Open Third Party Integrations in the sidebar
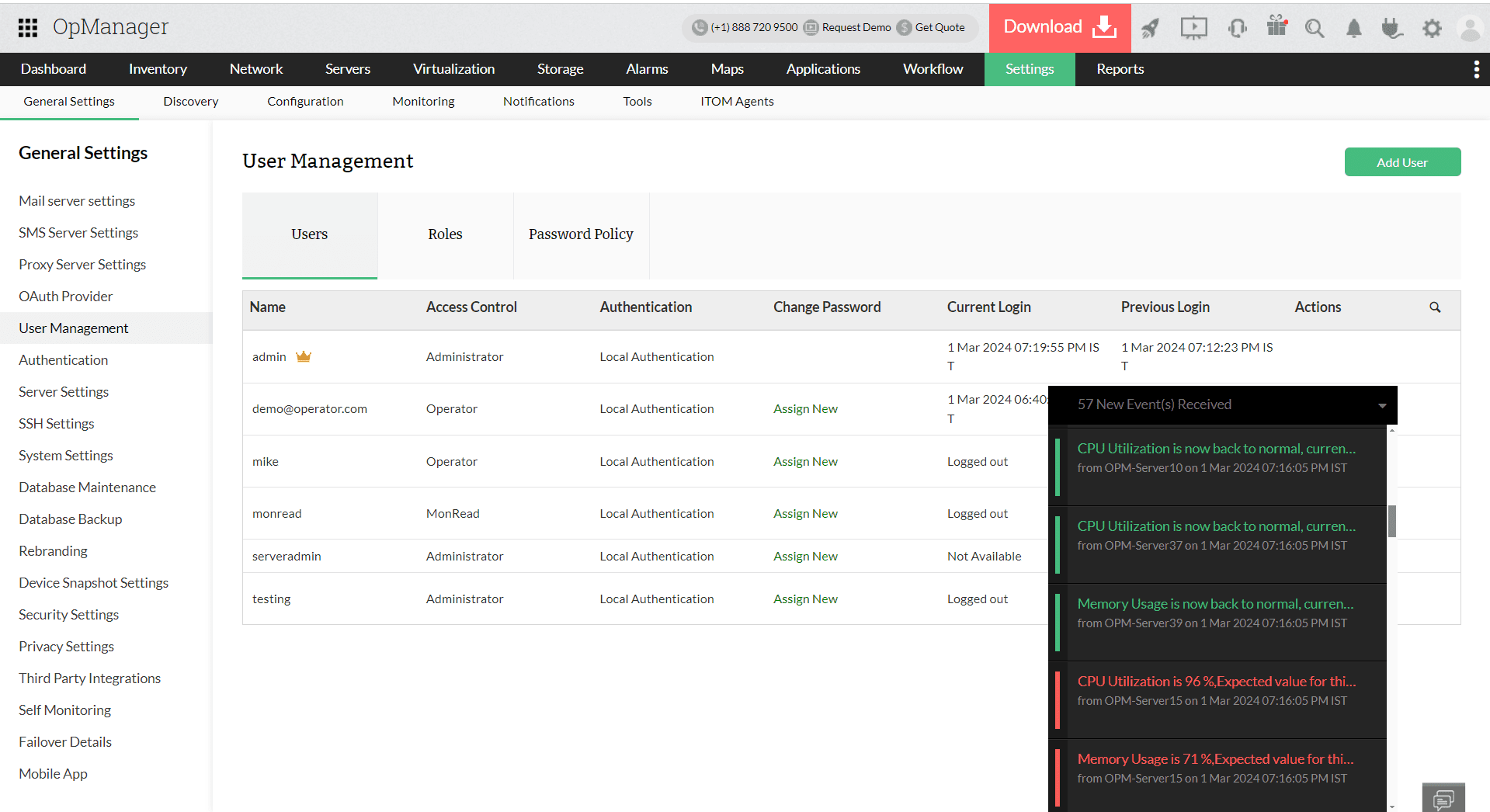 90,678
